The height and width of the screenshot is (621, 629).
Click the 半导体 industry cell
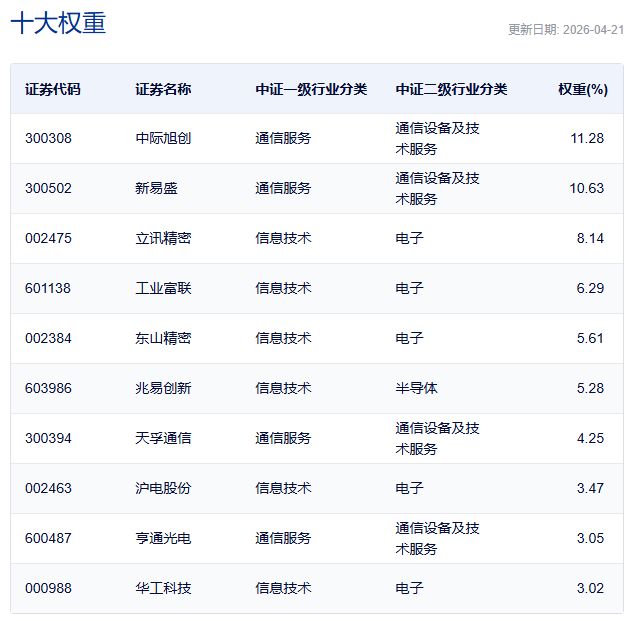click(x=416, y=388)
